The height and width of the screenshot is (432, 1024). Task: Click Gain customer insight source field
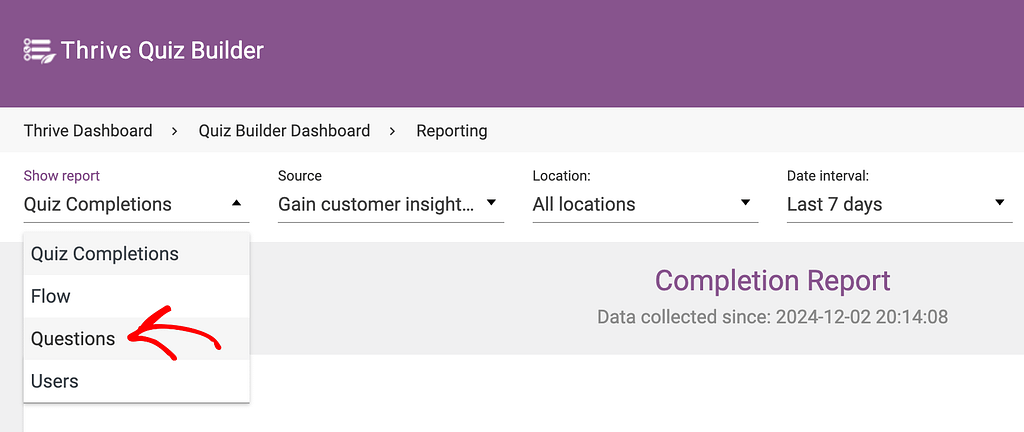point(391,204)
